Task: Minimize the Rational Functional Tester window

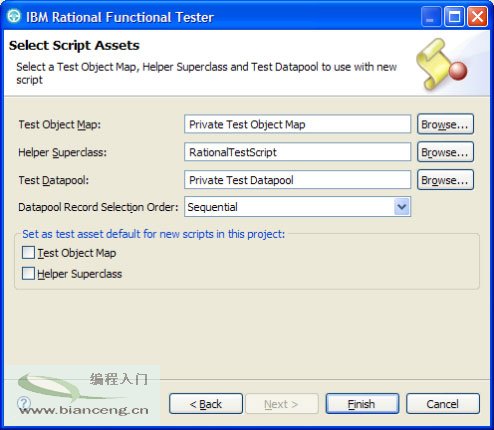Action: pos(430,16)
